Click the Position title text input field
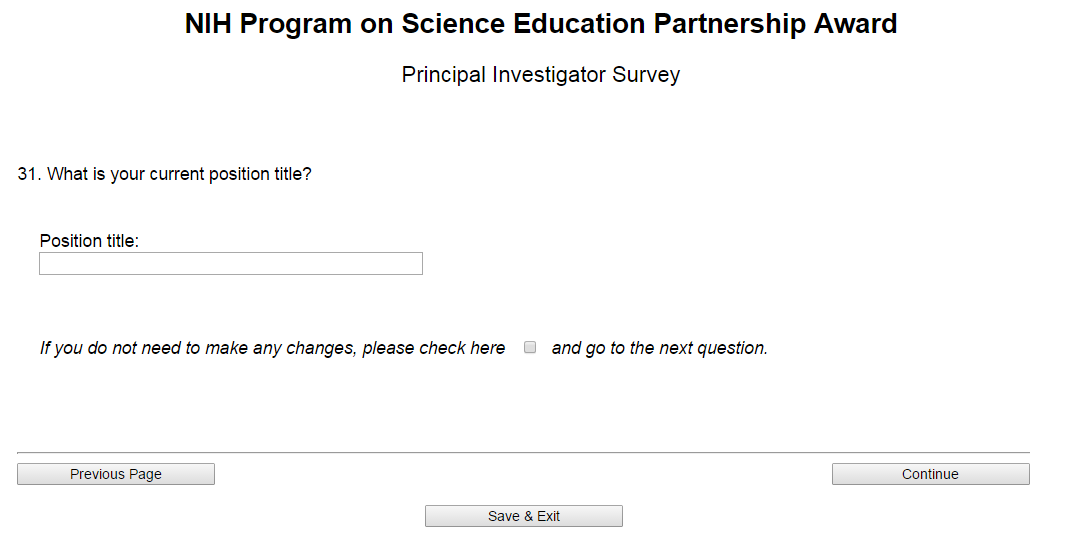Screen dimensions: 1072x545 231,263
